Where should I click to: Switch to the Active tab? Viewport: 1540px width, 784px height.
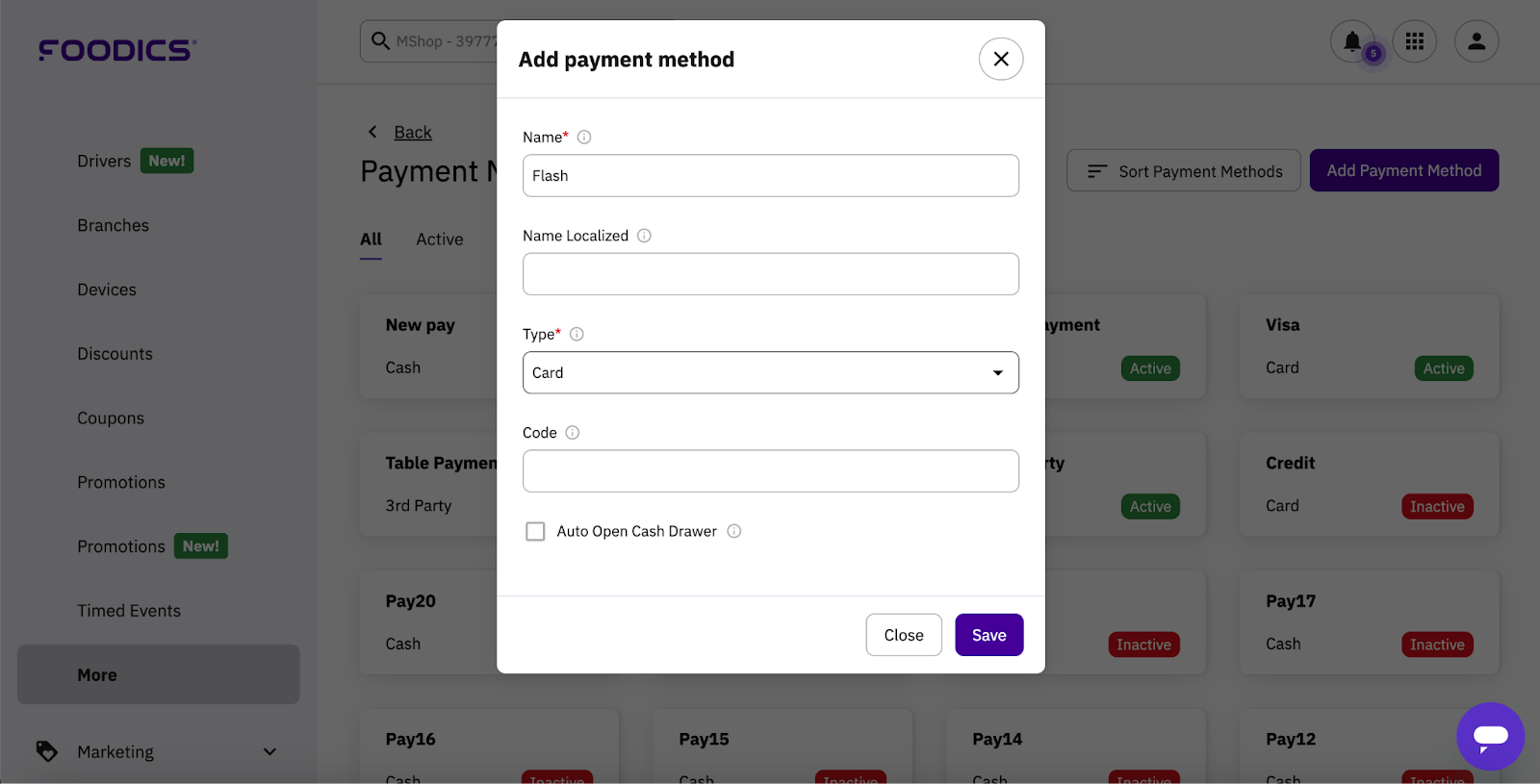pyautogui.click(x=440, y=240)
